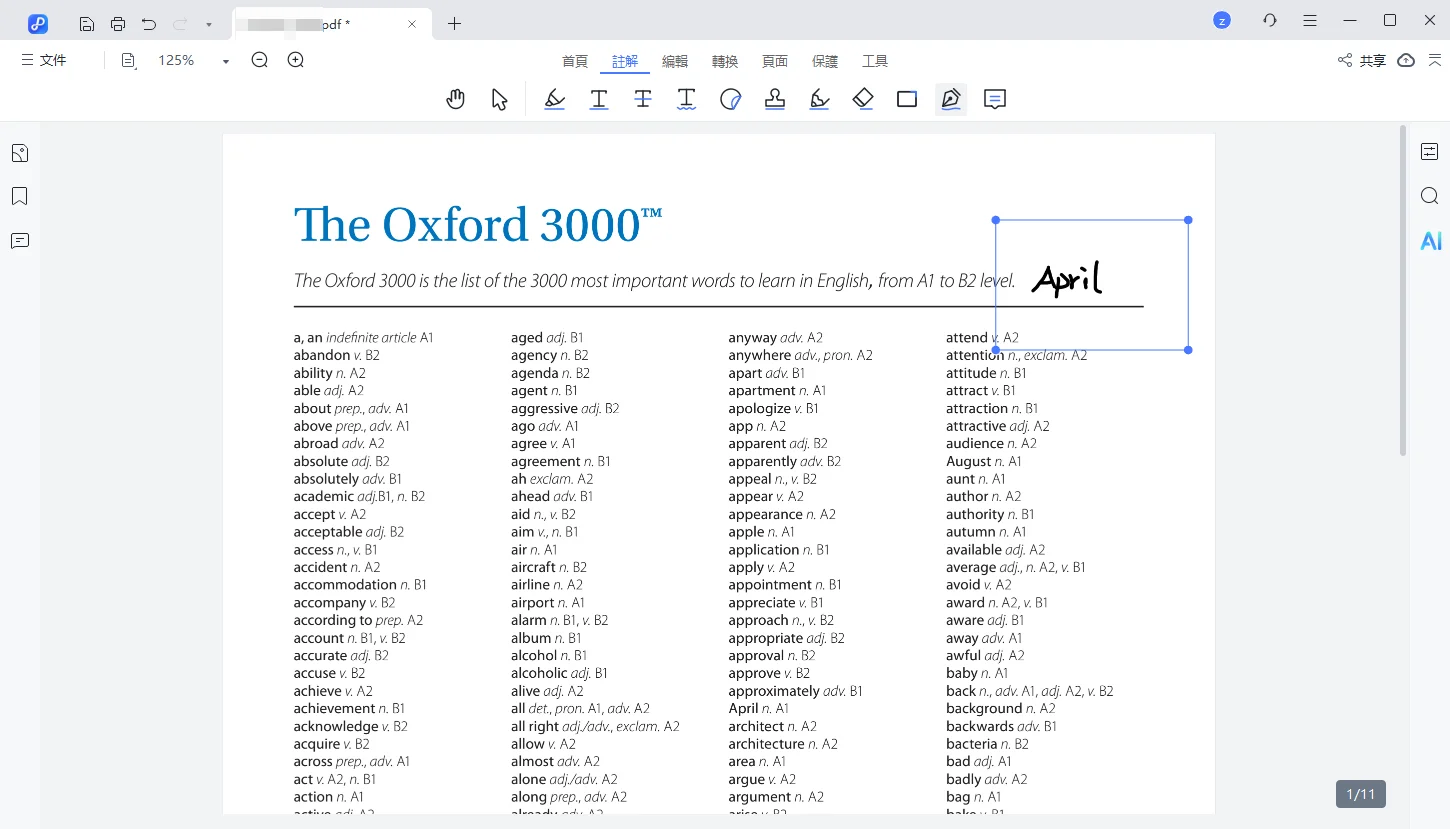Switch to the 編輯 tab
Screen dimensions: 1450x829
click(675, 61)
